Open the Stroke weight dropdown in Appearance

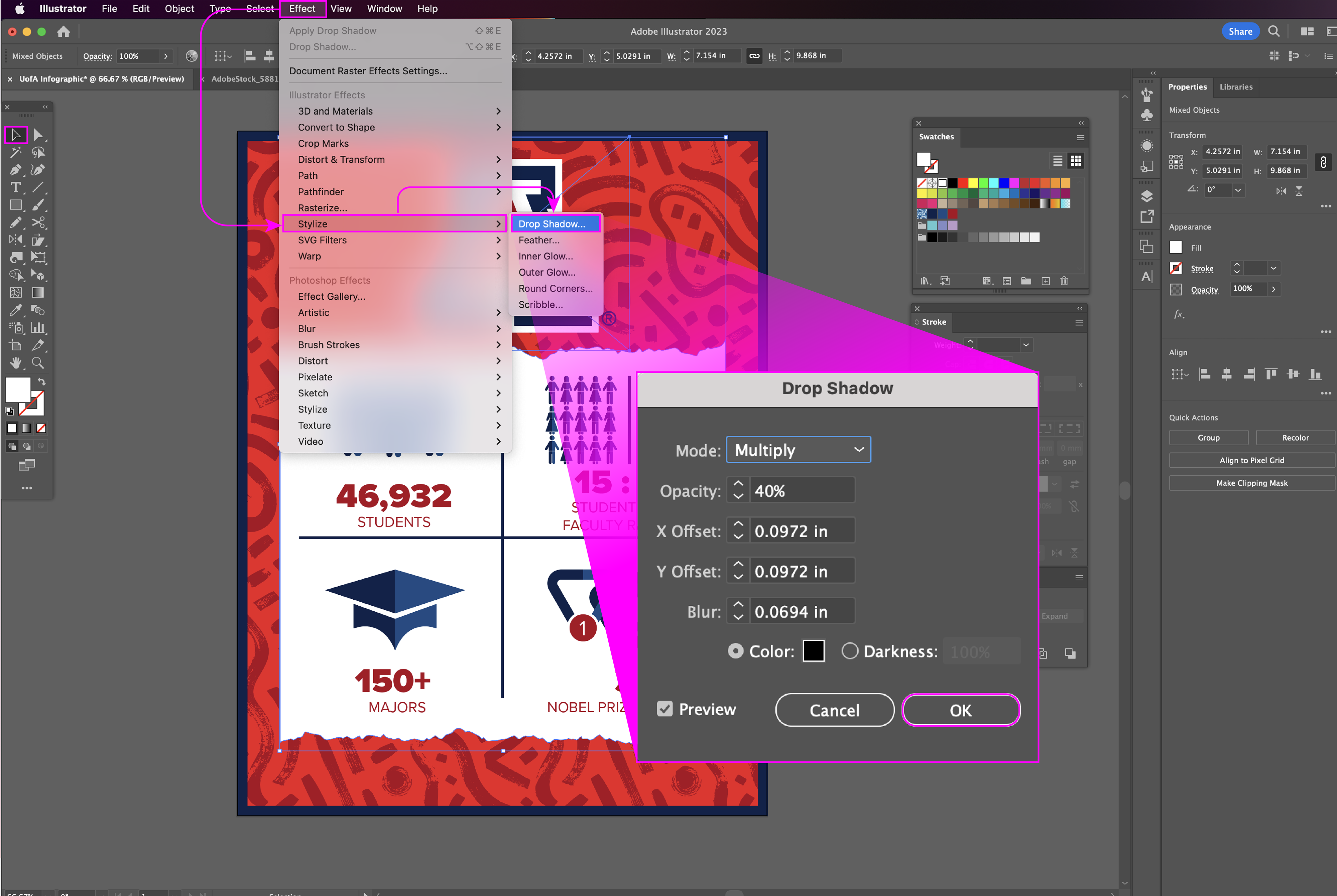point(1273,268)
